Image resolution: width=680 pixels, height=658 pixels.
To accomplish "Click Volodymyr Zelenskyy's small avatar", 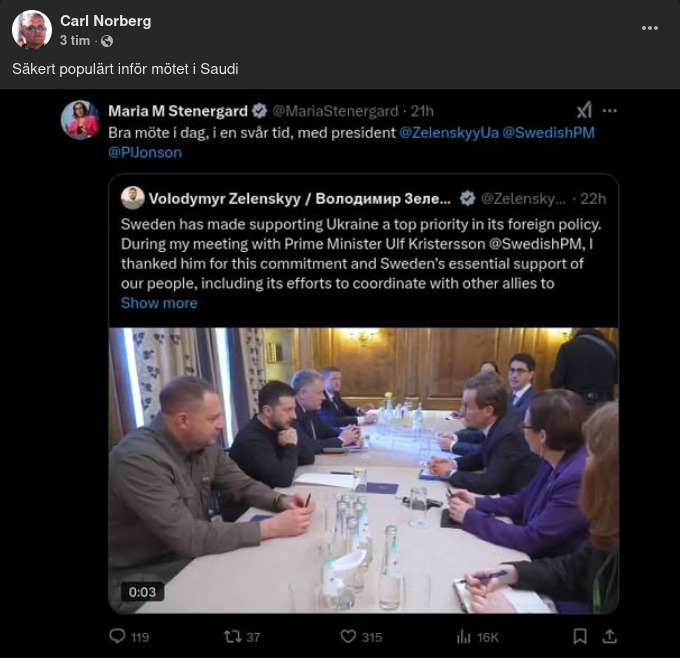I will tap(132, 197).
